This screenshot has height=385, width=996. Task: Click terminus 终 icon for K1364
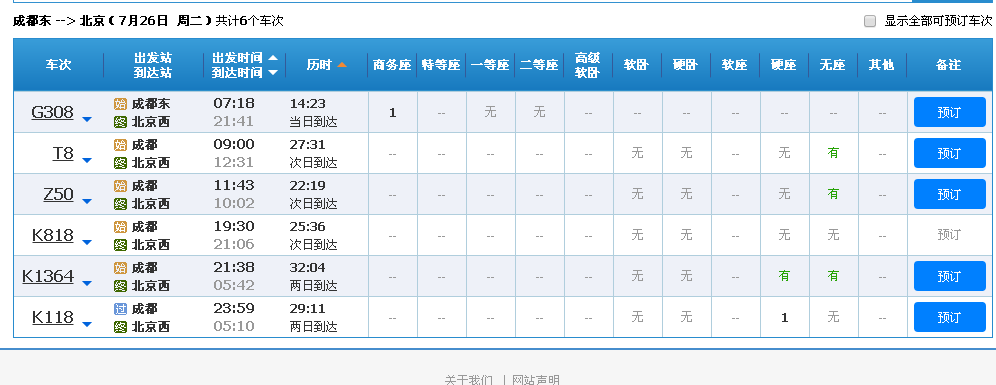click(x=120, y=286)
